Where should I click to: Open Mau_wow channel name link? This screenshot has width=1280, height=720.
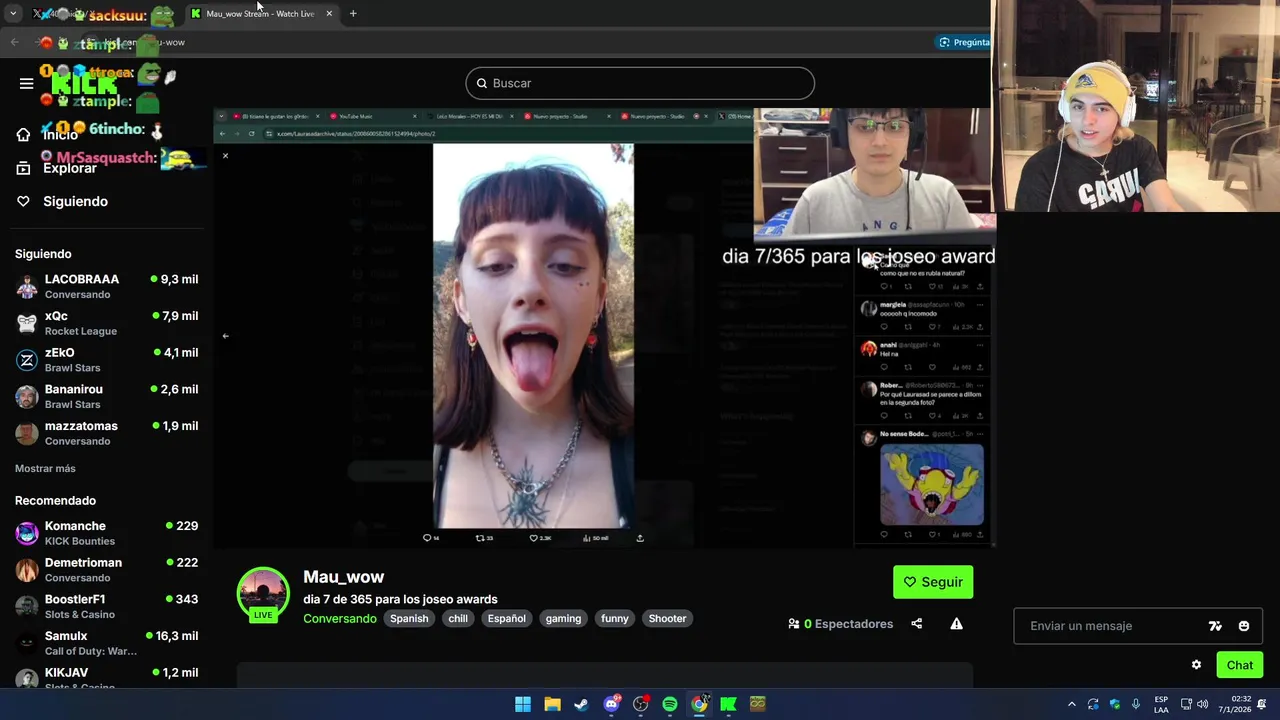point(343,577)
